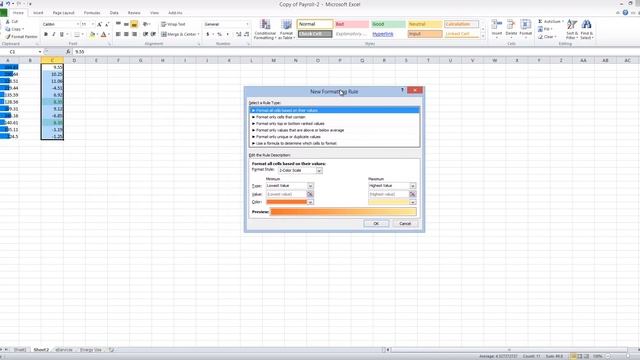Toggle Underline formatting in the ribbon
The width and height of the screenshot is (640, 360).
pos(62,34)
